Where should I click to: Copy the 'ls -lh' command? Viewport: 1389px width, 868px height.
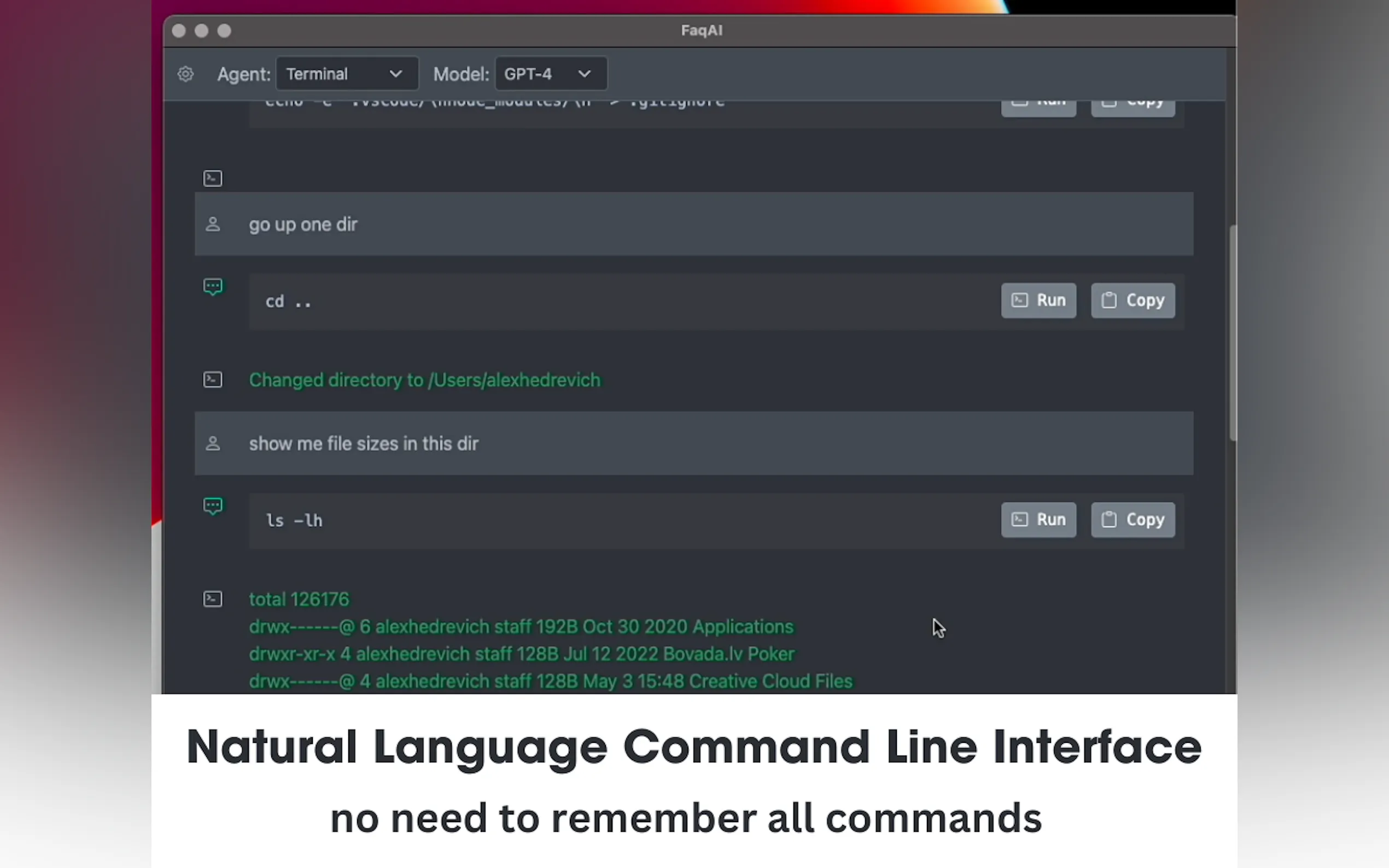(1133, 519)
